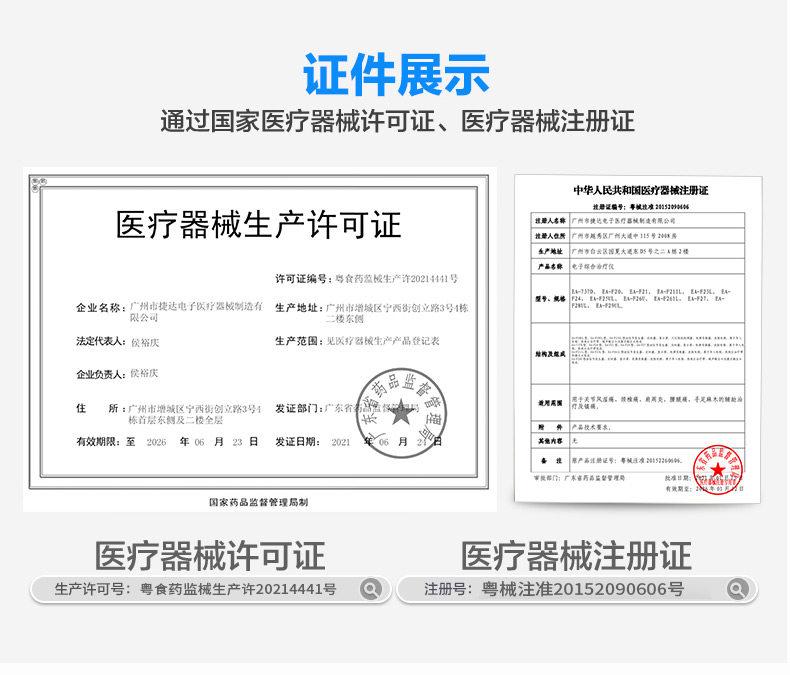Click the 住所 address on the license
The image size is (790, 675).
pos(169,414)
